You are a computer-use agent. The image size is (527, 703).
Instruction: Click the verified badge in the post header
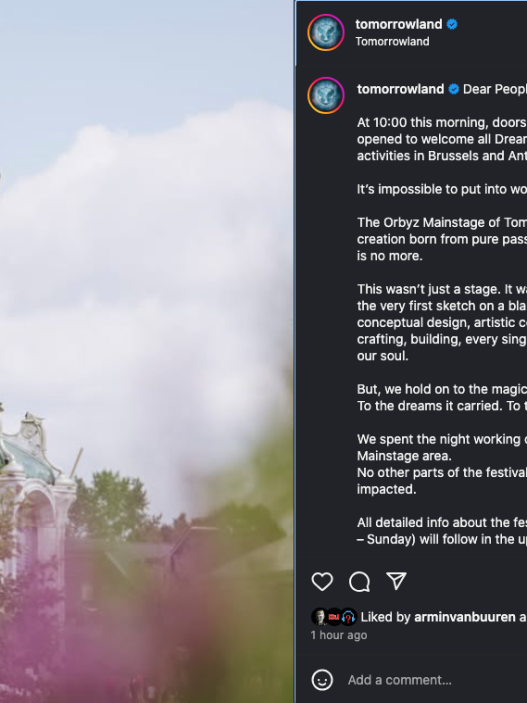[x=452, y=24]
